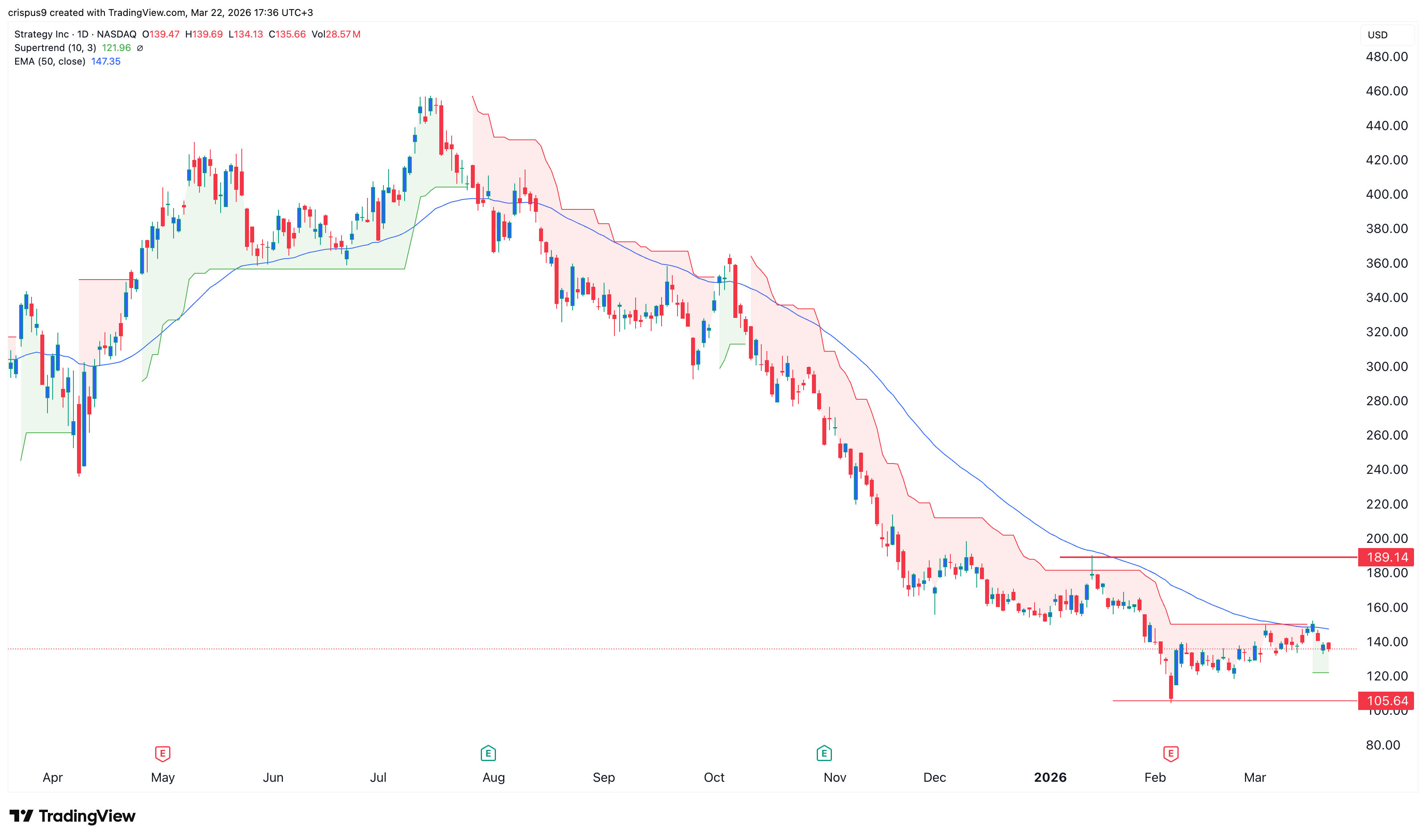Screen dimensions: 1426x840
Task: Click the TradingView logo at bottom left
Action: pos(73,816)
